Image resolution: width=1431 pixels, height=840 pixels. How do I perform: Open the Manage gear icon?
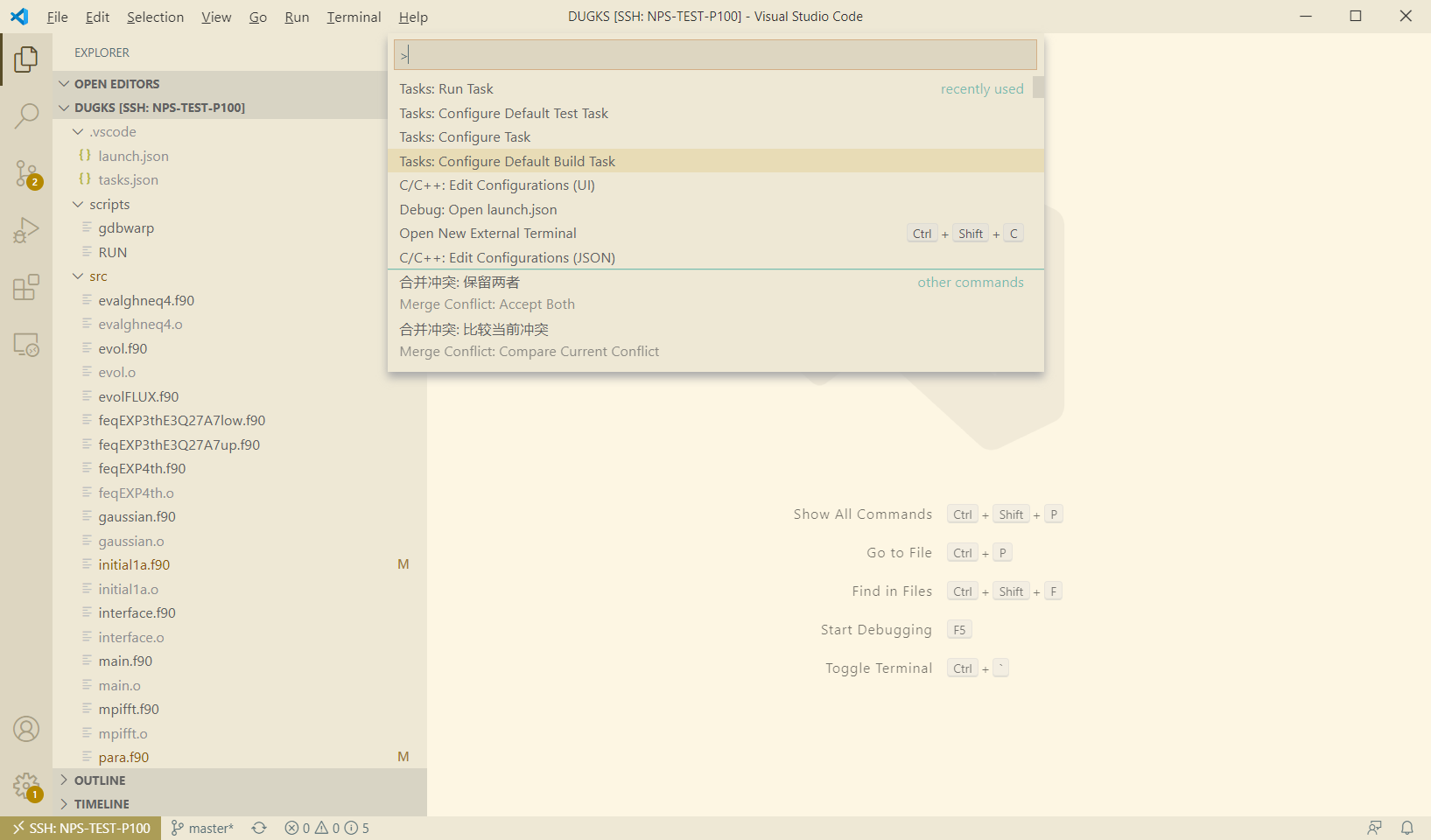(x=26, y=786)
